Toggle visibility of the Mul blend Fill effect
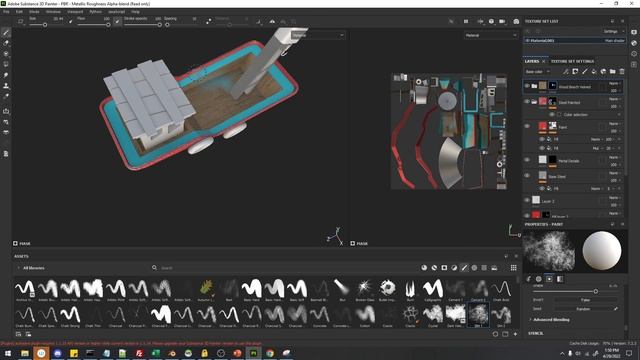Image resolution: width=640 pixels, height=360 pixels. [x=542, y=148]
